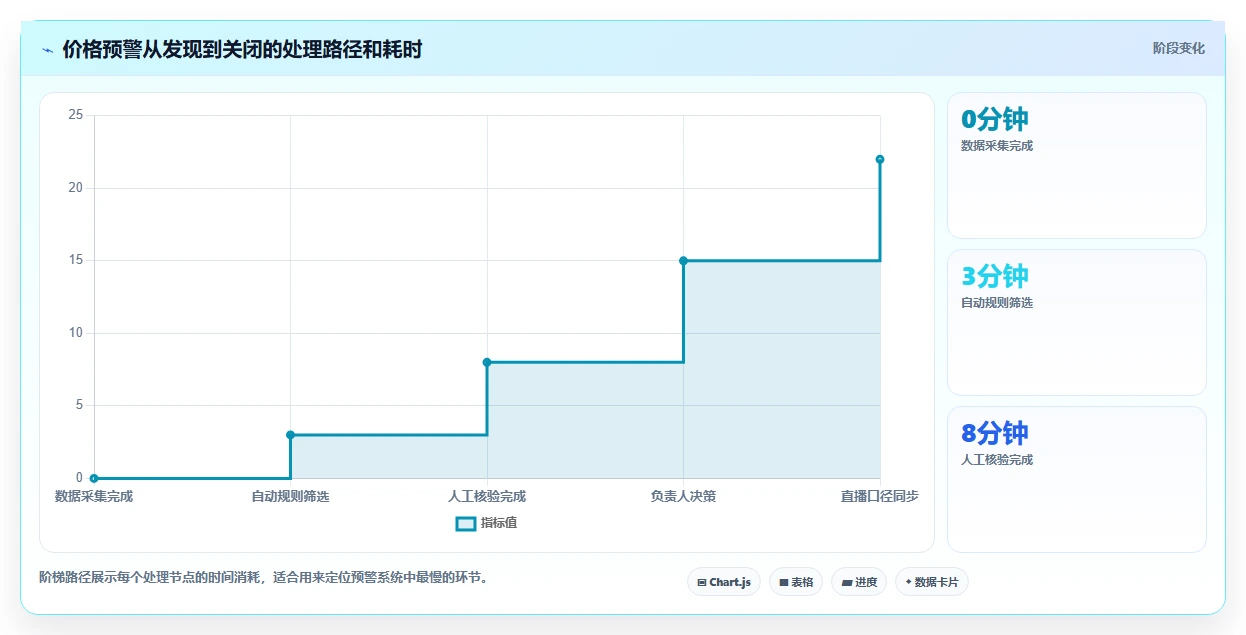
Task: Open the 3分钟 自动规则筛选 card
Action: (x=1077, y=322)
